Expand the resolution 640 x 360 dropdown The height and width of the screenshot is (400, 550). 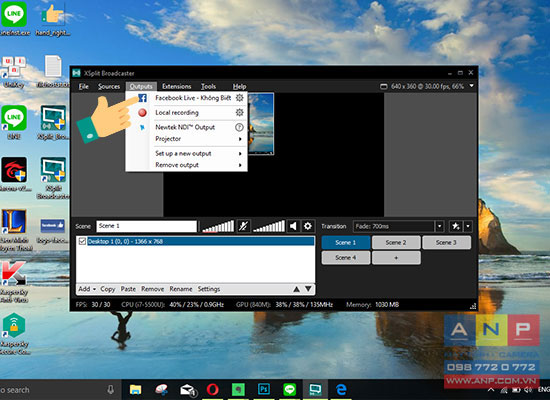pyautogui.click(x=472, y=86)
